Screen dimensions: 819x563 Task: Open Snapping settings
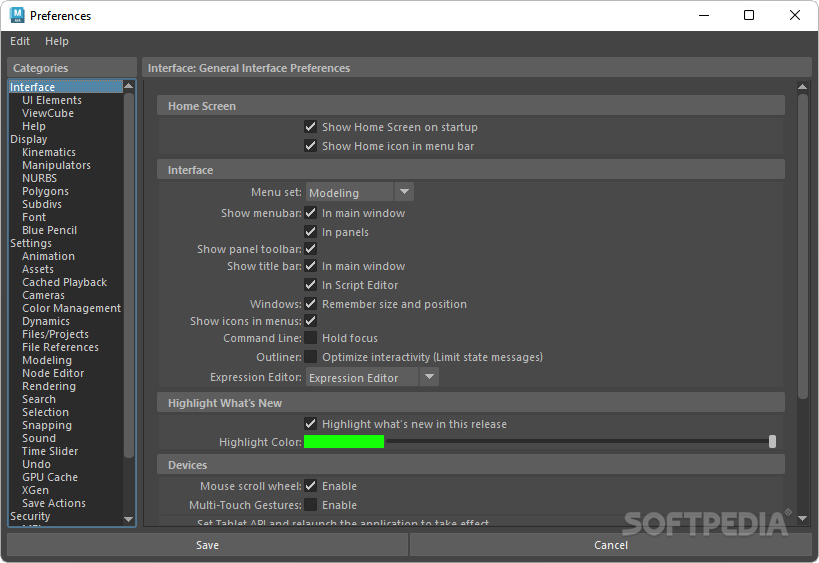pyautogui.click(x=47, y=425)
